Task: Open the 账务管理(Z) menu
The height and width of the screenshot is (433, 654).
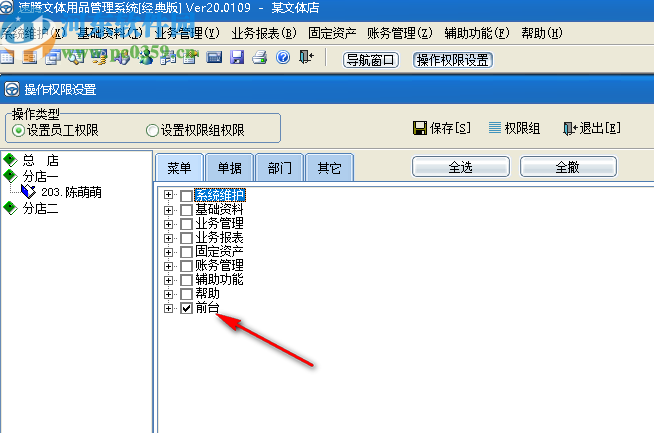Action: tap(400, 33)
